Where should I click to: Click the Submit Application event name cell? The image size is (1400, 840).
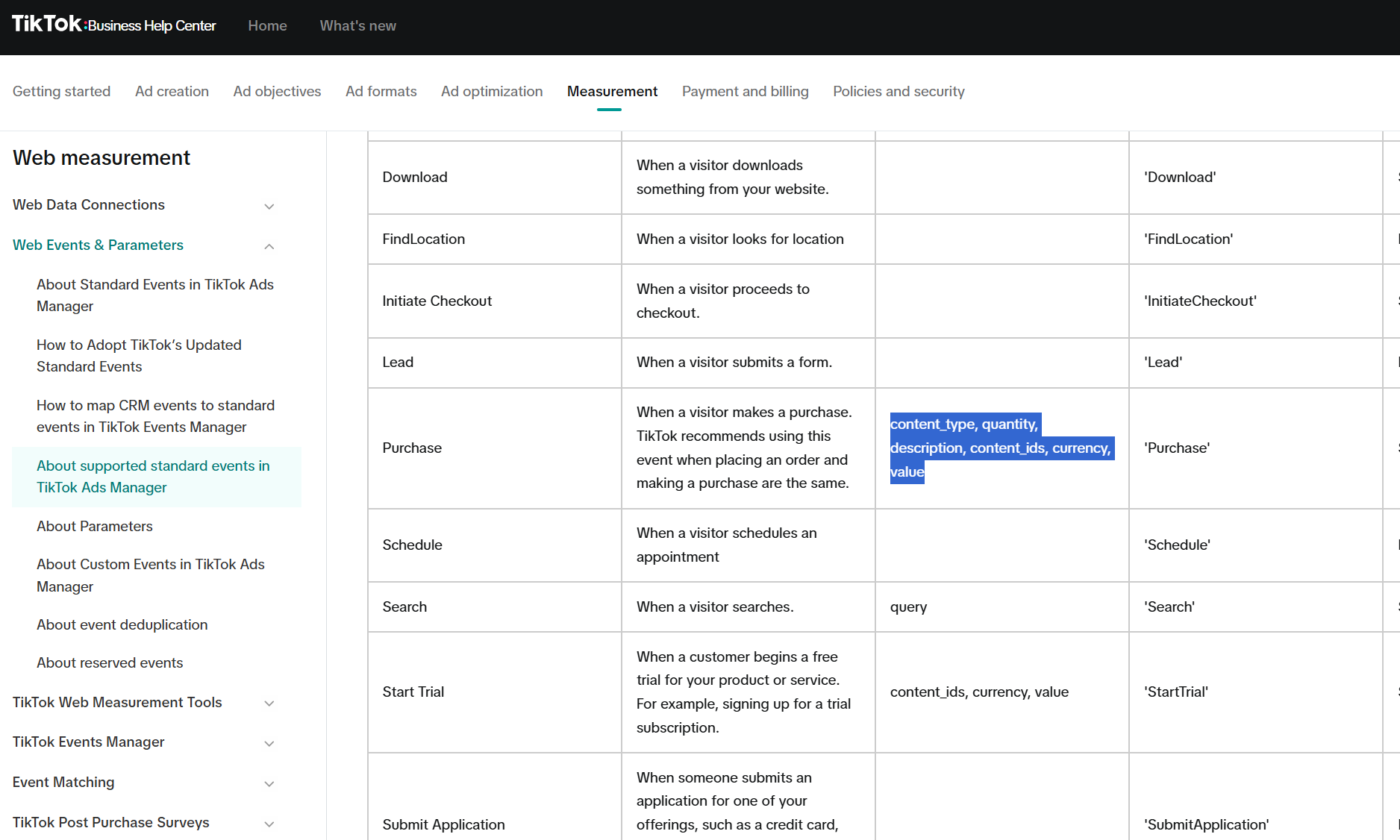[495, 797]
